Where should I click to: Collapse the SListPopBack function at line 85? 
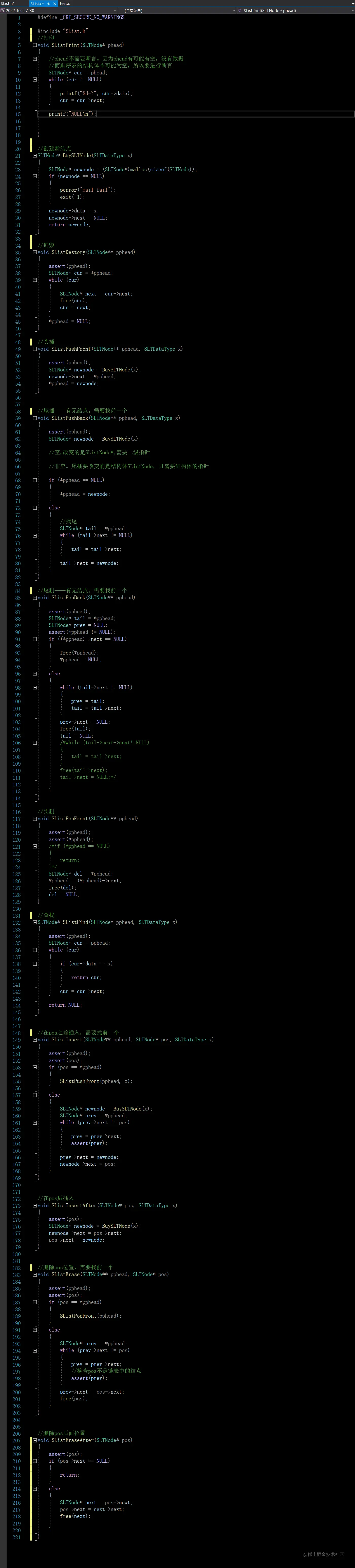pos(35,598)
